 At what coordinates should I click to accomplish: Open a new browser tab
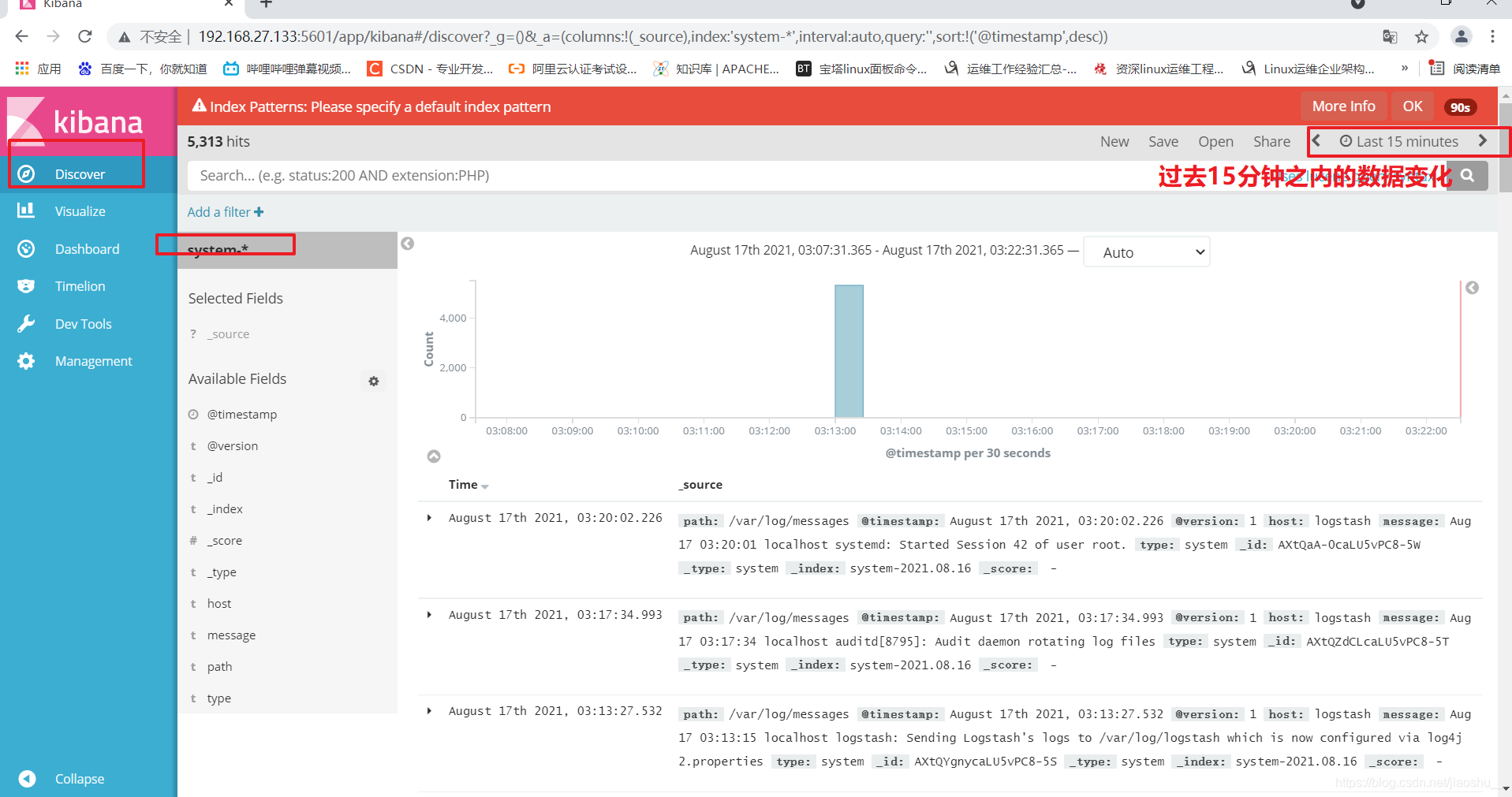(x=267, y=5)
